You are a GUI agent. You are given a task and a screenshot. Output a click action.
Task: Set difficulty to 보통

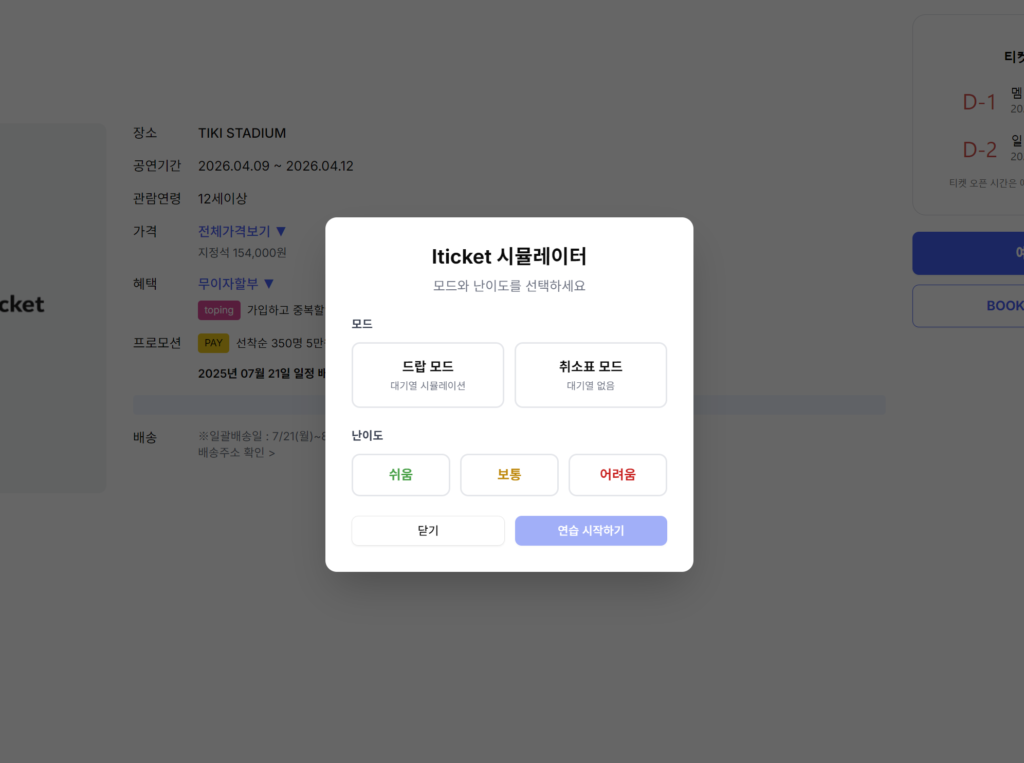click(x=509, y=475)
